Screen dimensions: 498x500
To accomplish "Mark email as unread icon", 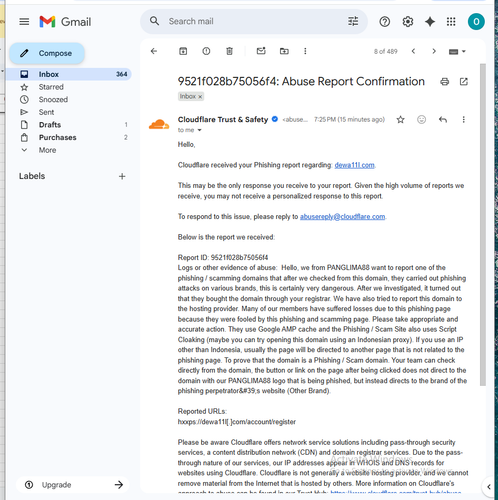I will [261, 51].
